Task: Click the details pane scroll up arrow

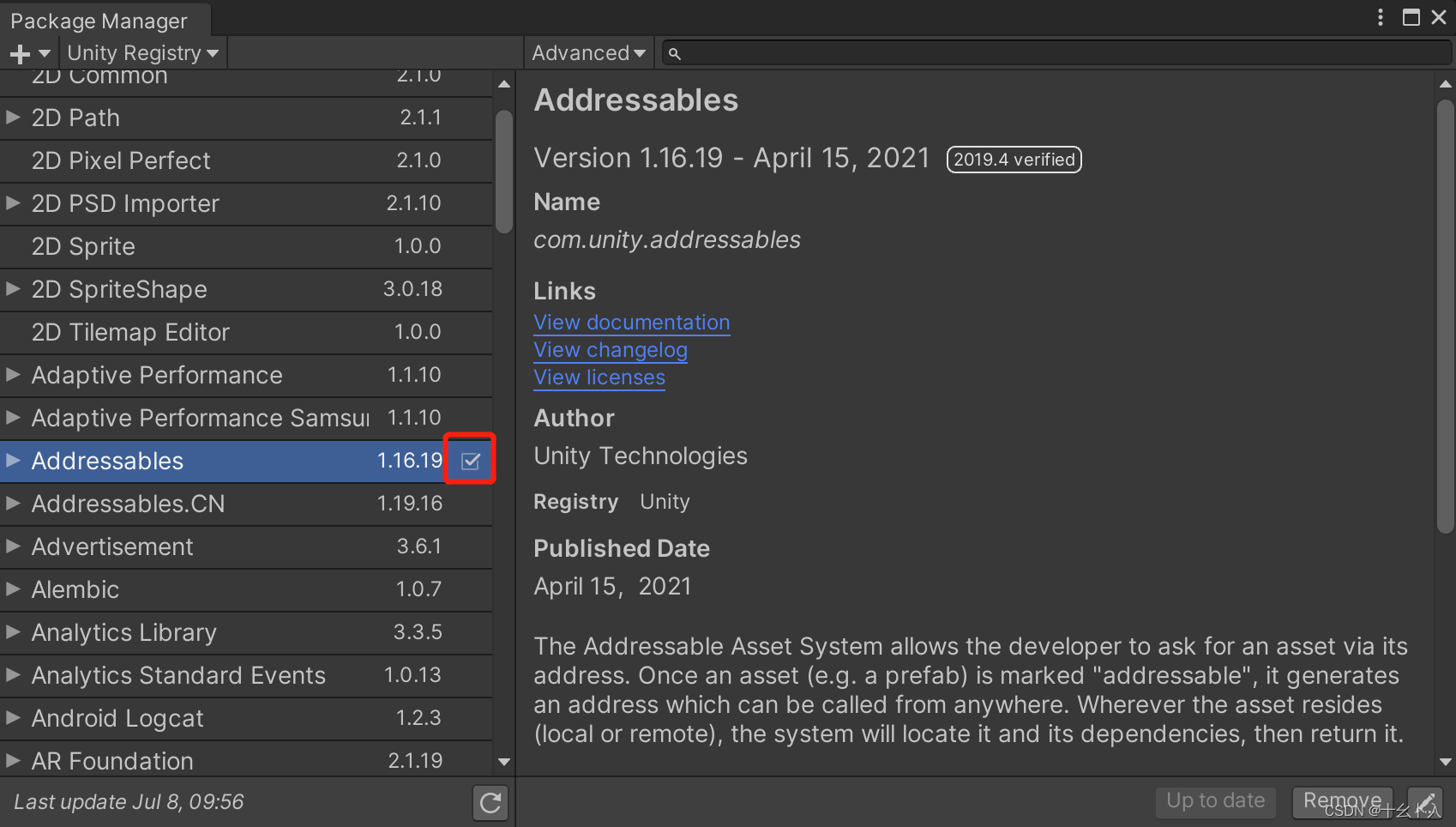Action: tap(1446, 84)
